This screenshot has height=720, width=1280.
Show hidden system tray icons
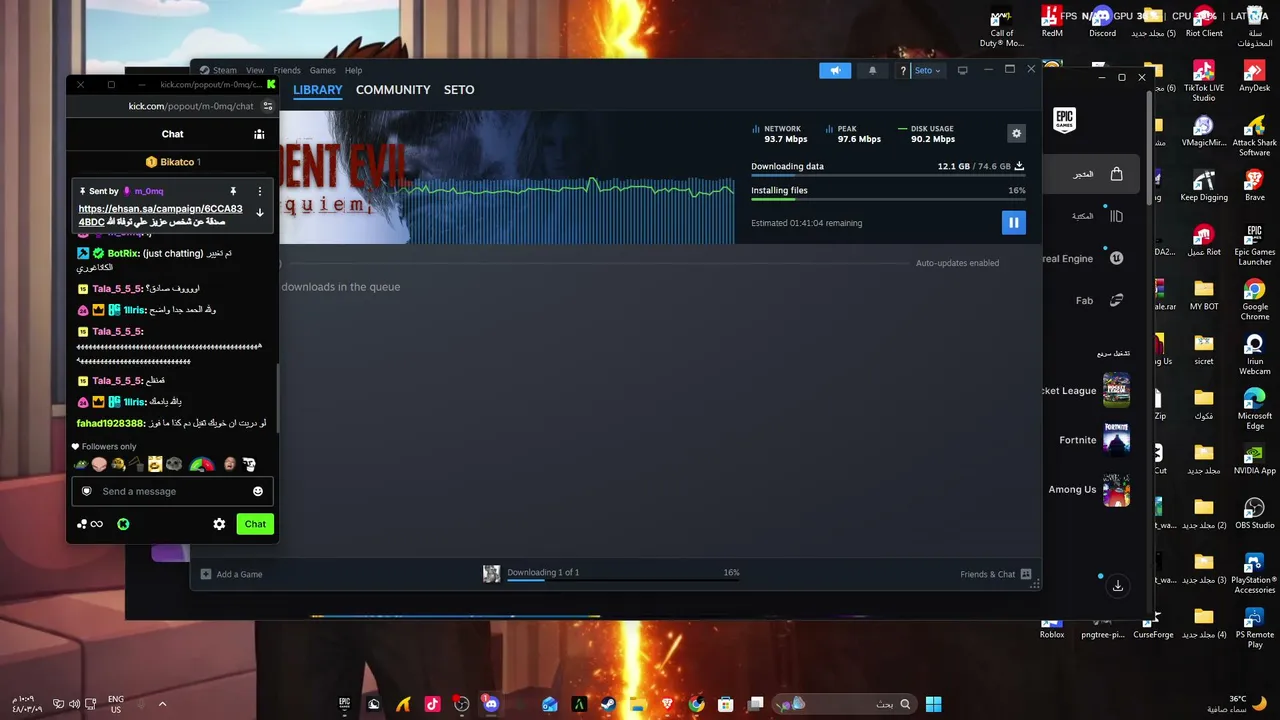pos(163,704)
